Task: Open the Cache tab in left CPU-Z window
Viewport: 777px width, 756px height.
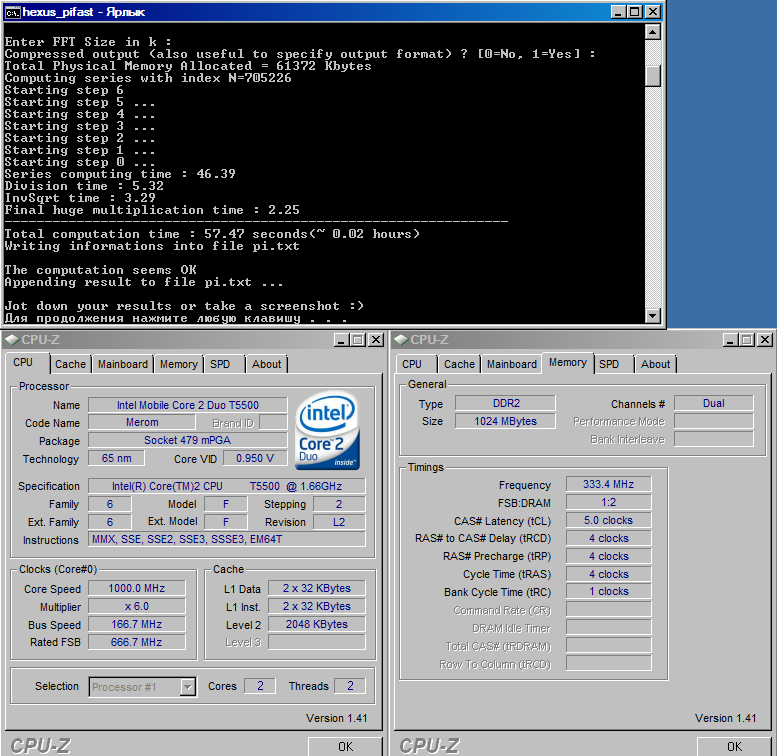Action: click(70, 364)
